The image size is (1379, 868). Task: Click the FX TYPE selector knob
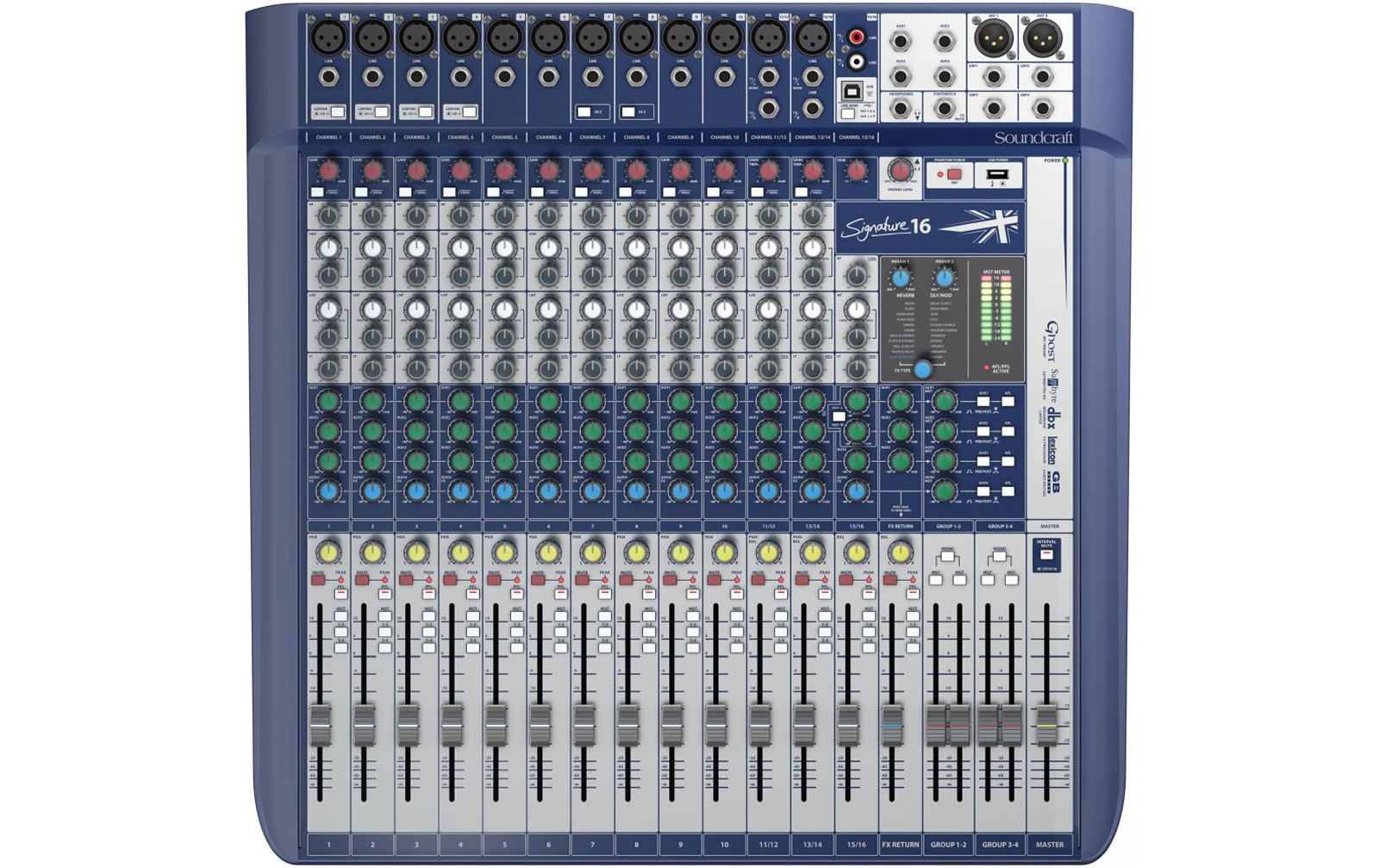click(x=922, y=370)
